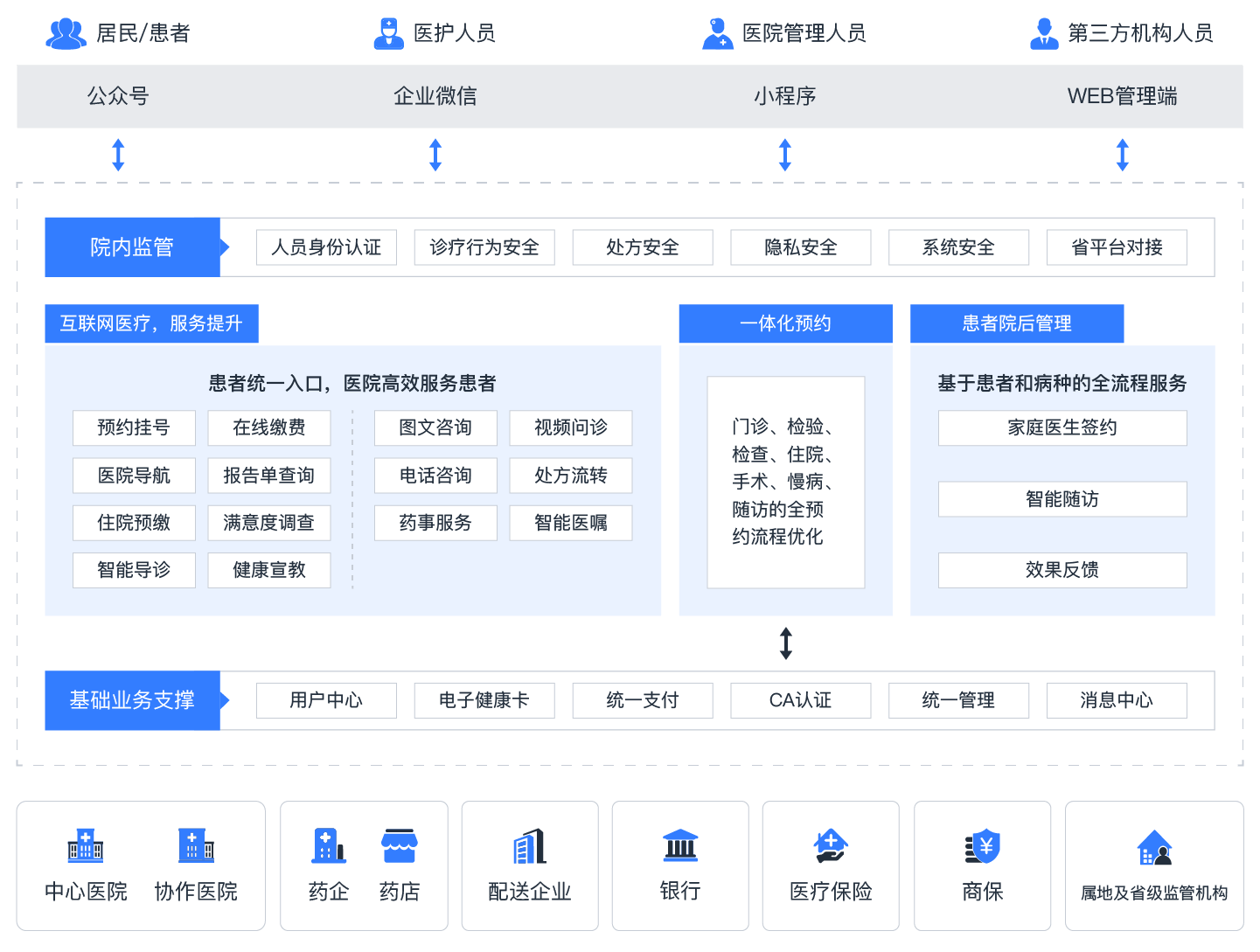Image resolution: width=1260 pixels, height=952 pixels.
Task: Switch to the 小程序 channel tab
Action: tap(784, 96)
